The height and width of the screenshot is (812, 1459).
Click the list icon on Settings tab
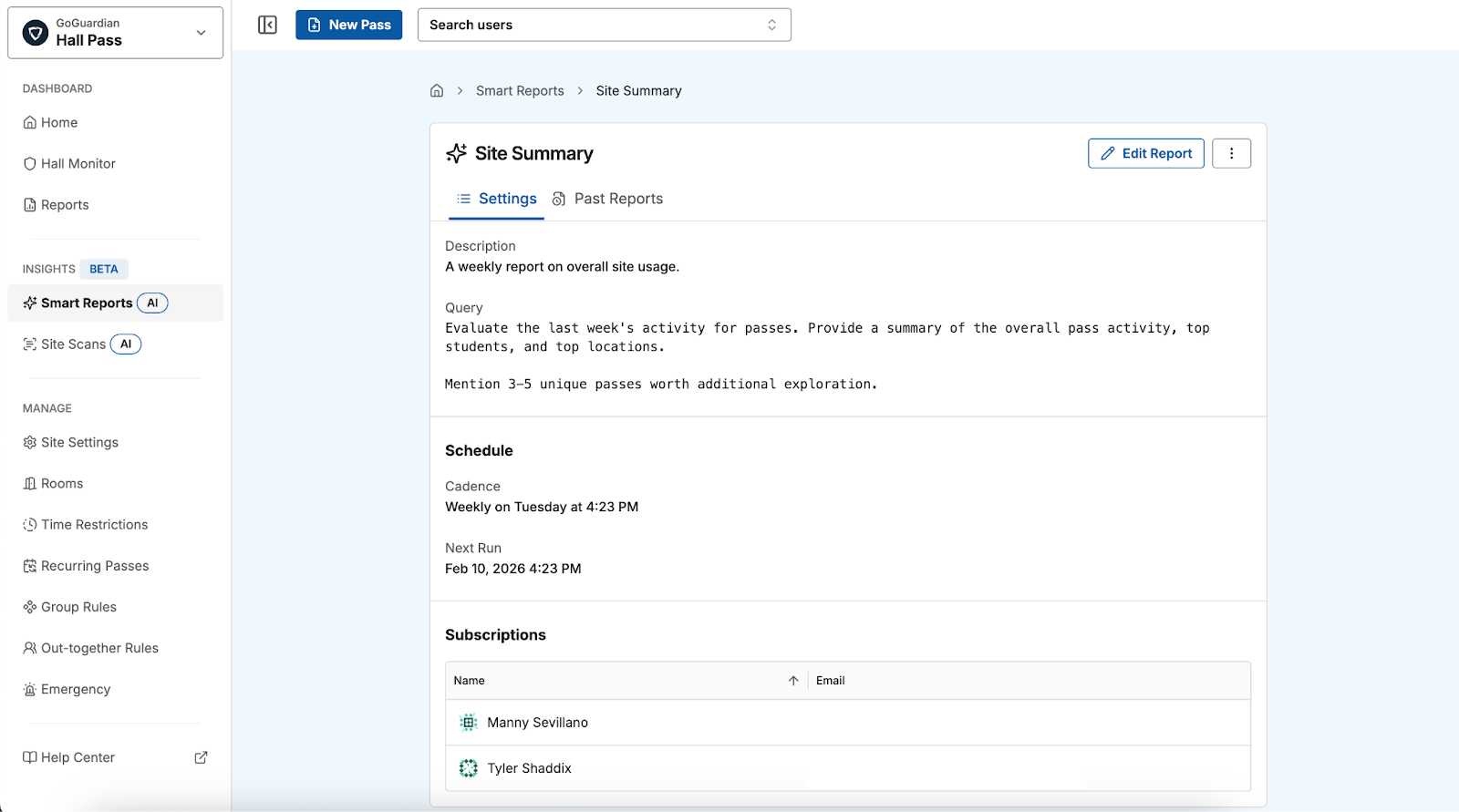tap(464, 199)
